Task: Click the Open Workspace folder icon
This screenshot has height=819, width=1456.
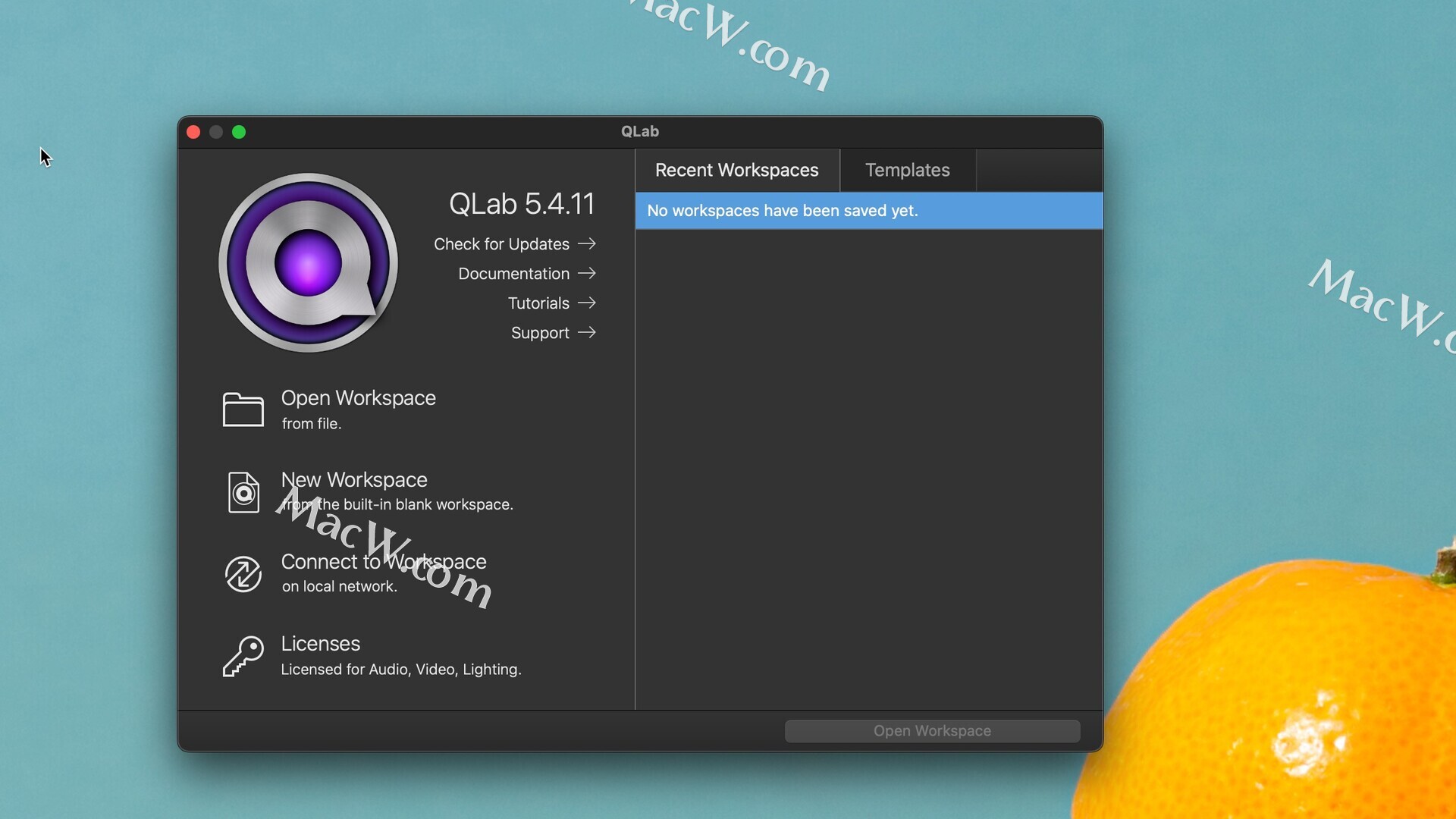Action: point(243,410)
